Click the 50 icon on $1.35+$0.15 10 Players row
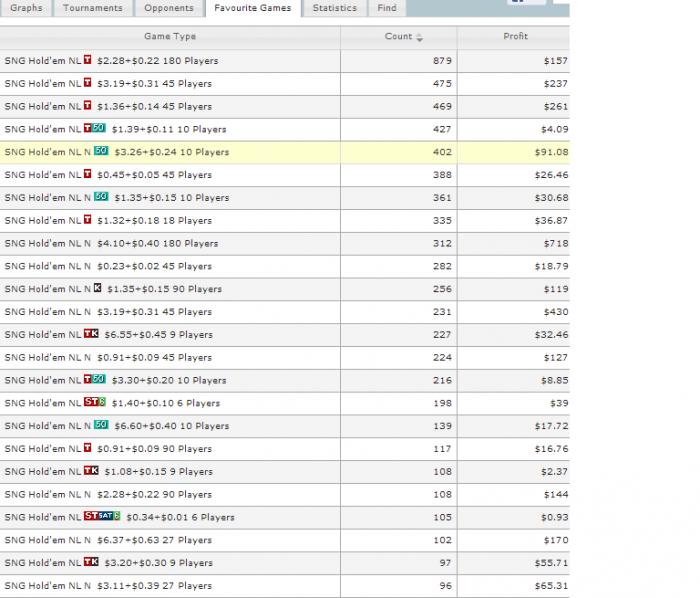 (x=101, y=196)
